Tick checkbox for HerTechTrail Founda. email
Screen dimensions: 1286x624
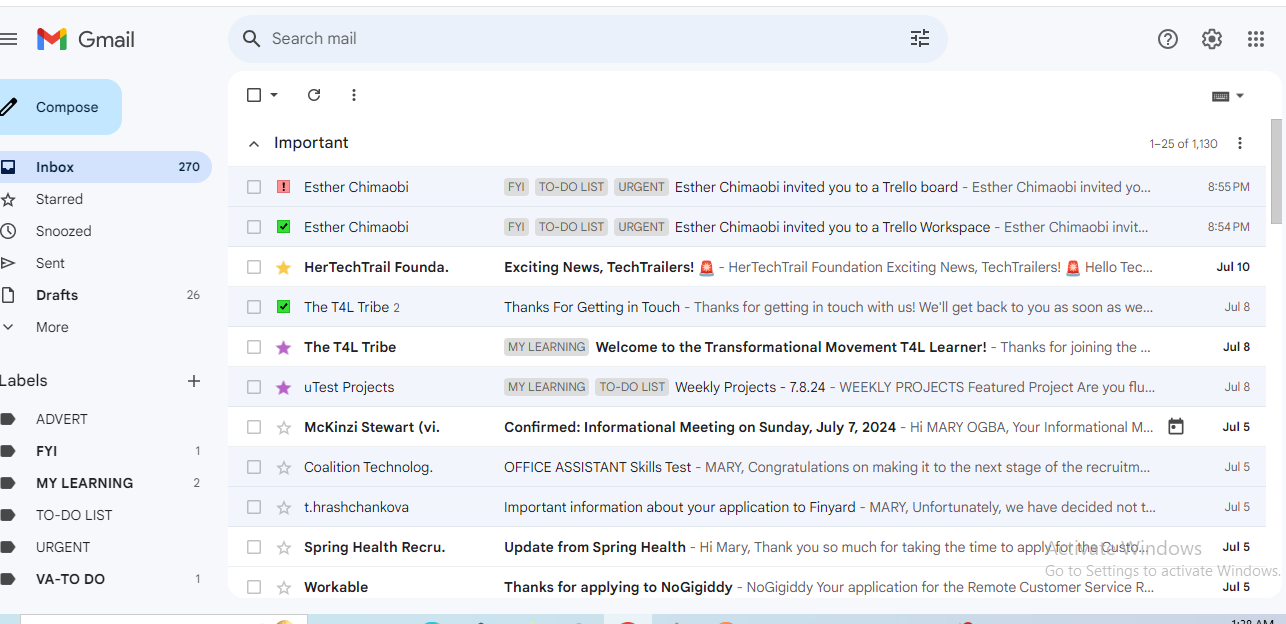click(254, 267)
